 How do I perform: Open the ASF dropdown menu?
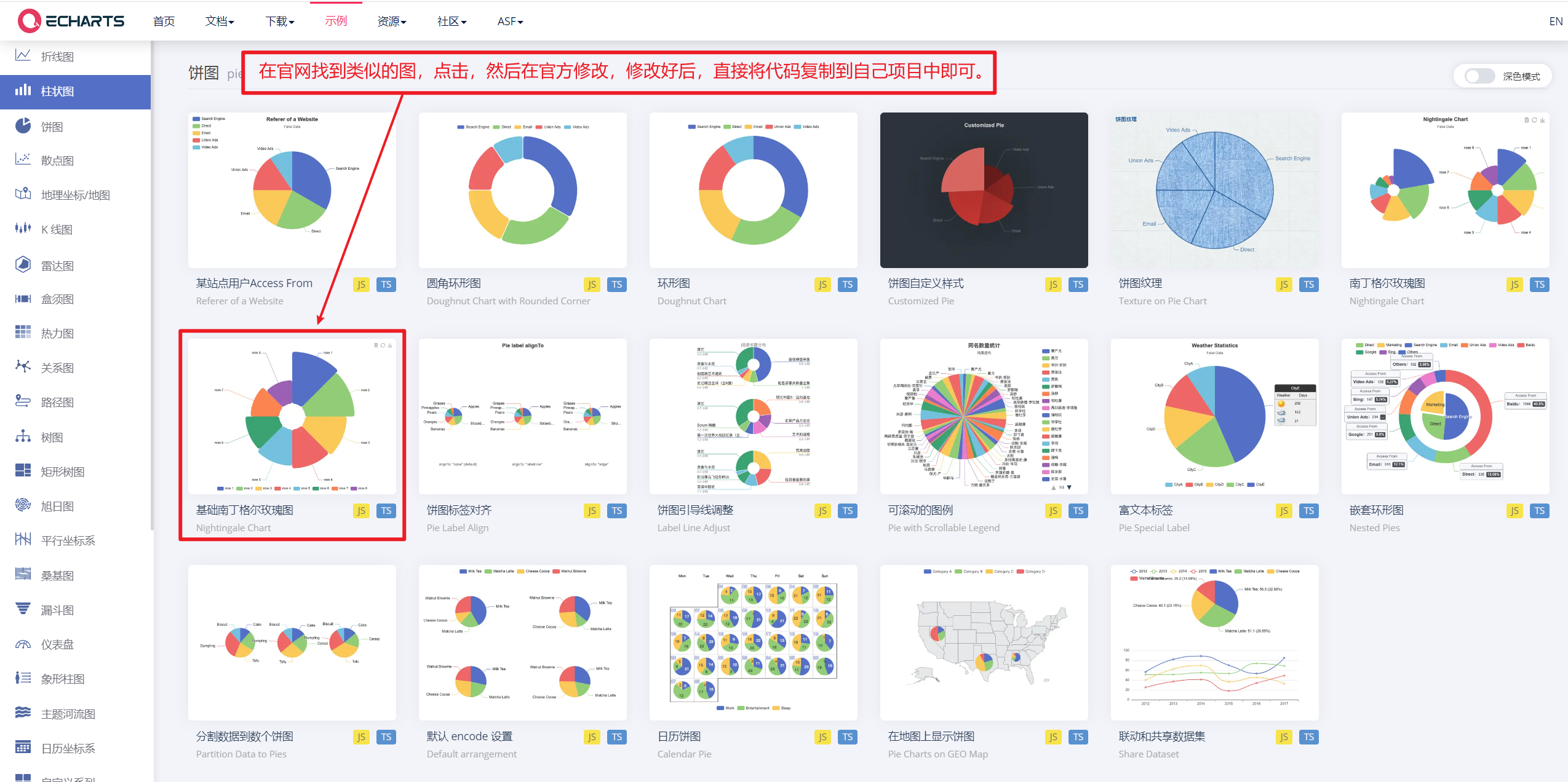pyautogui.click(x=509, y=21)
